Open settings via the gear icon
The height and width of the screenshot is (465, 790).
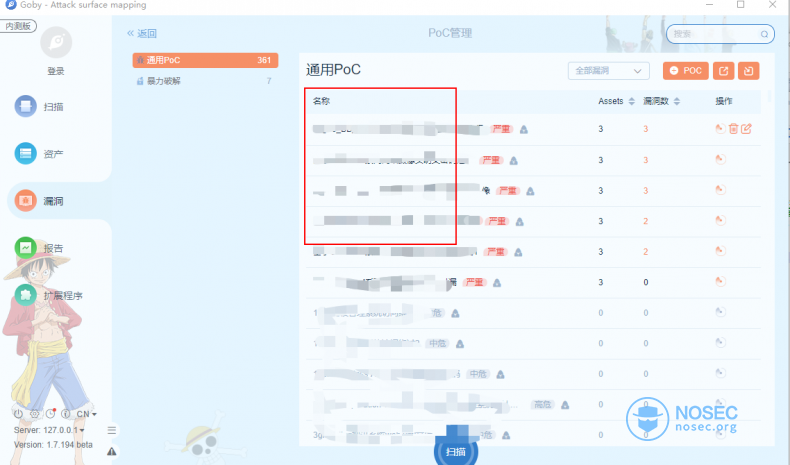click(34, 414)
